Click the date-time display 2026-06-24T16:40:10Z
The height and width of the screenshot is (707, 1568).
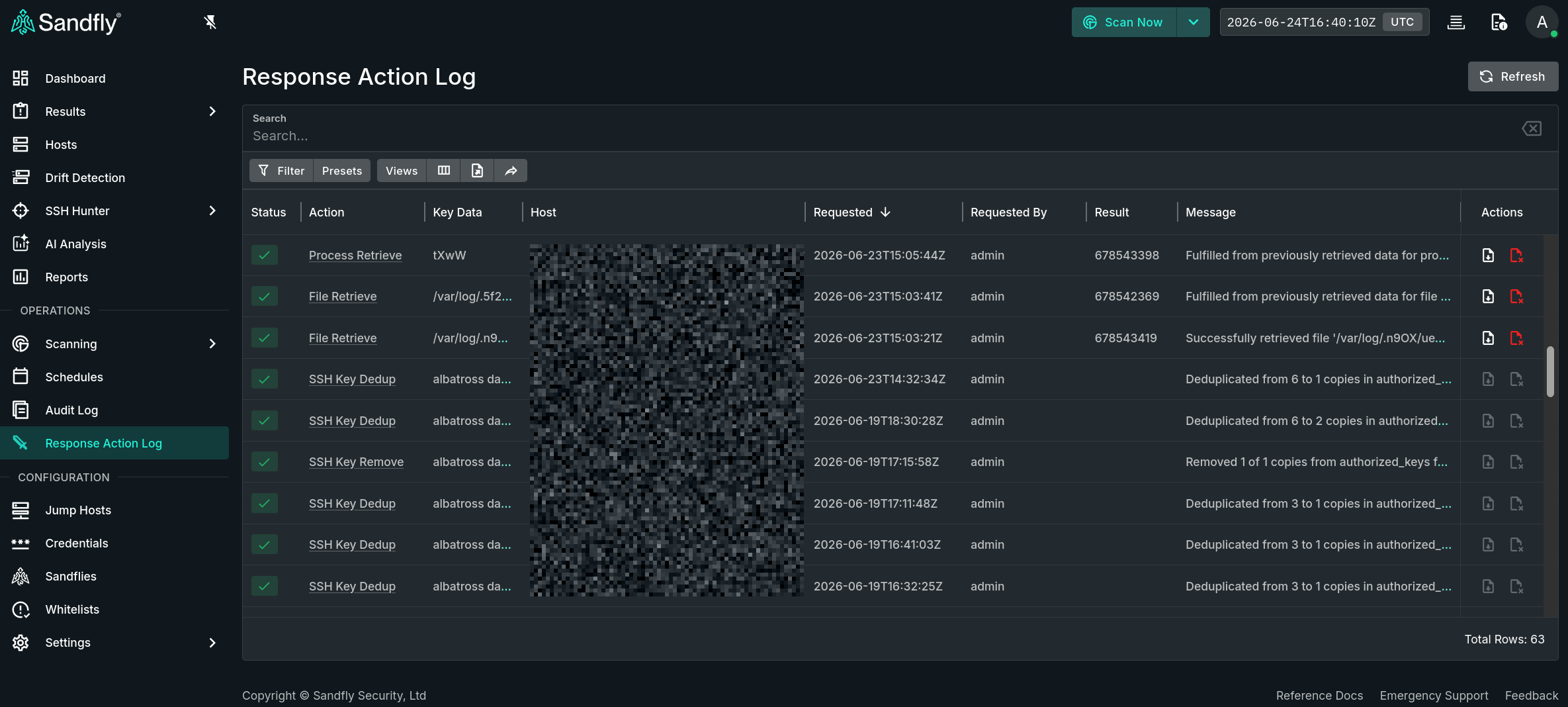point(1301,23)
